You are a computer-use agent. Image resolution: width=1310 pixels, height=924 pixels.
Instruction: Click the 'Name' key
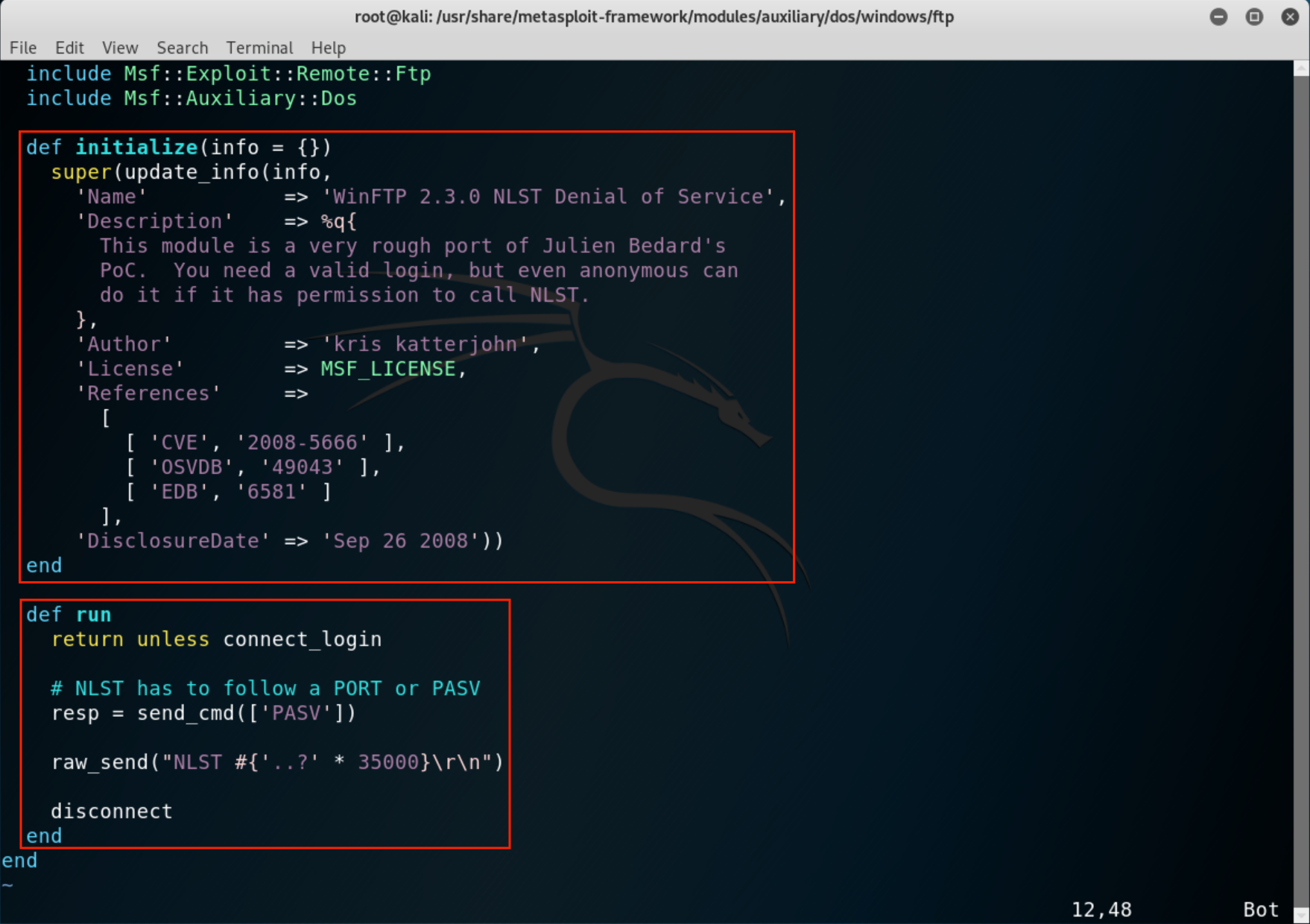(x=112, y=197)
